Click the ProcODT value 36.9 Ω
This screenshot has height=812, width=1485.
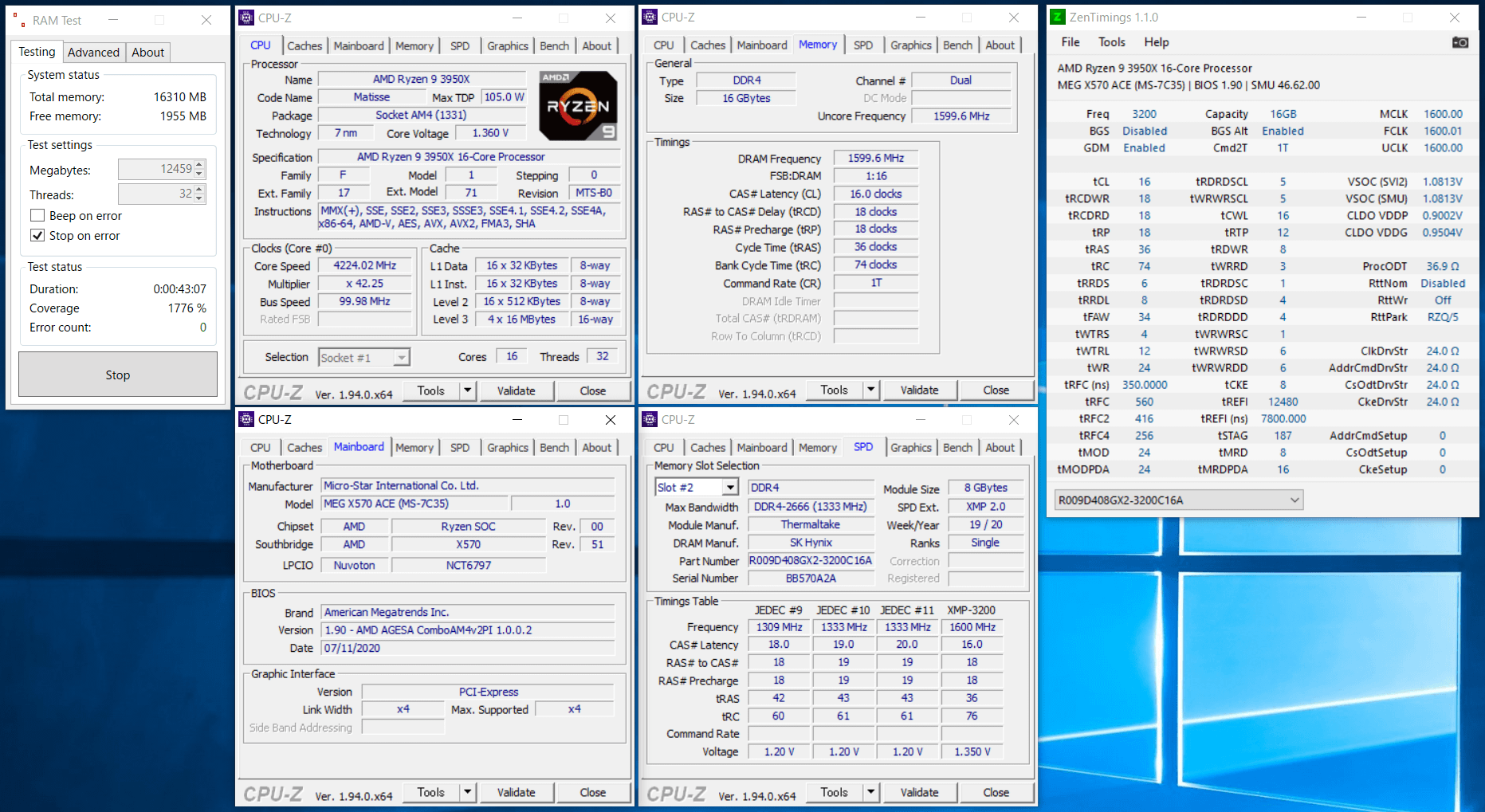[1443, 266]
